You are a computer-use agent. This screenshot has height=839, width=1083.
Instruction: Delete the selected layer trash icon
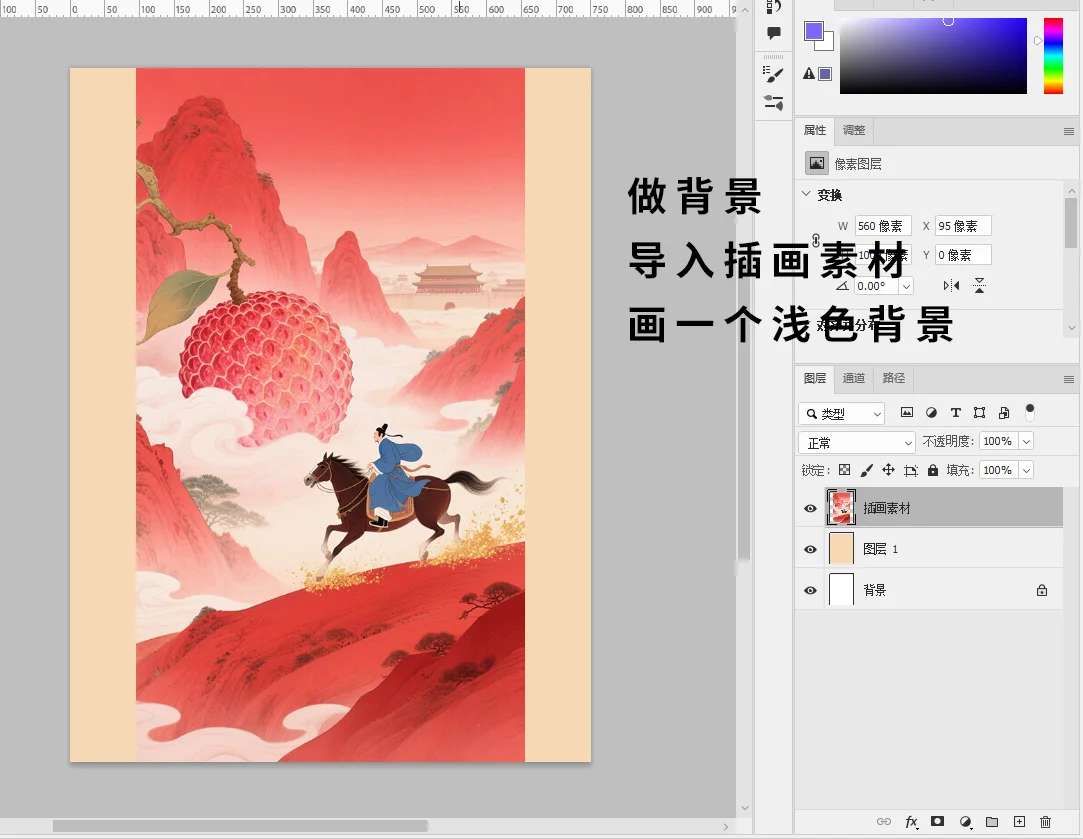tap(1046, 822)
